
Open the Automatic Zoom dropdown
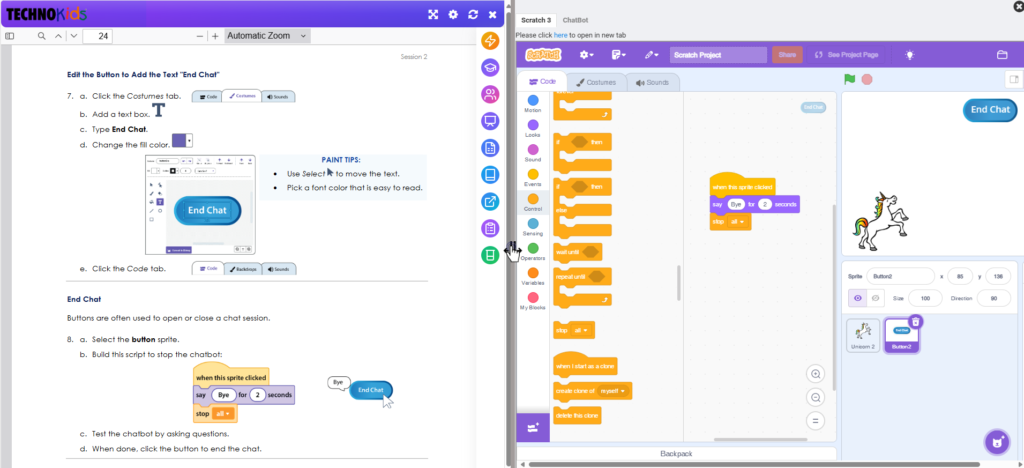266,36
